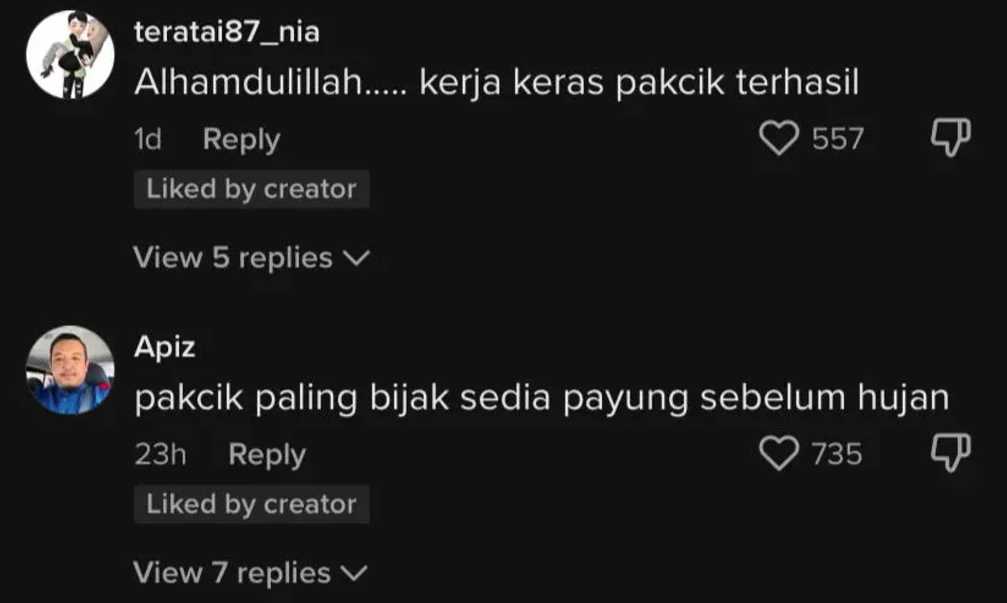This screenshot has height=603, width=1007.
Task: Select the comment text 'kerja keras pakcik terhasil'
Action: 638,84
